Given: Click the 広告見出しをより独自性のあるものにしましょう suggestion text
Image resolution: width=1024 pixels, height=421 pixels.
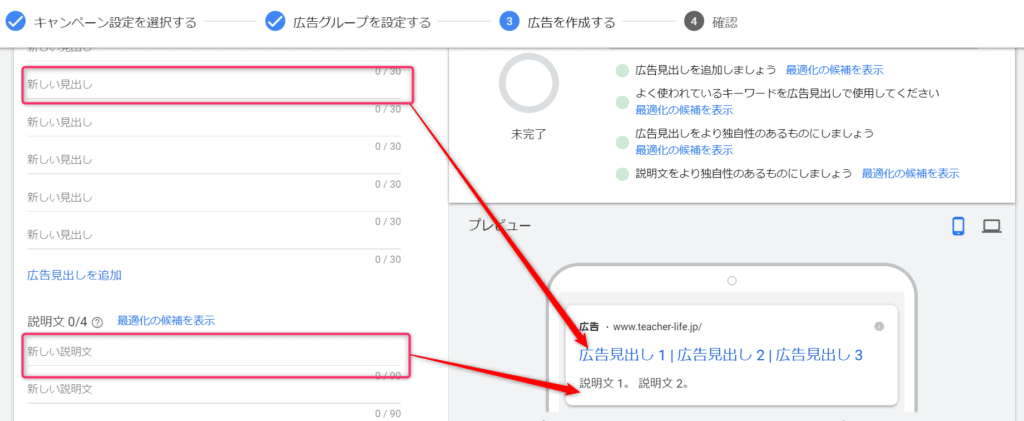Looking at the screenshot, I should [754, 134].
